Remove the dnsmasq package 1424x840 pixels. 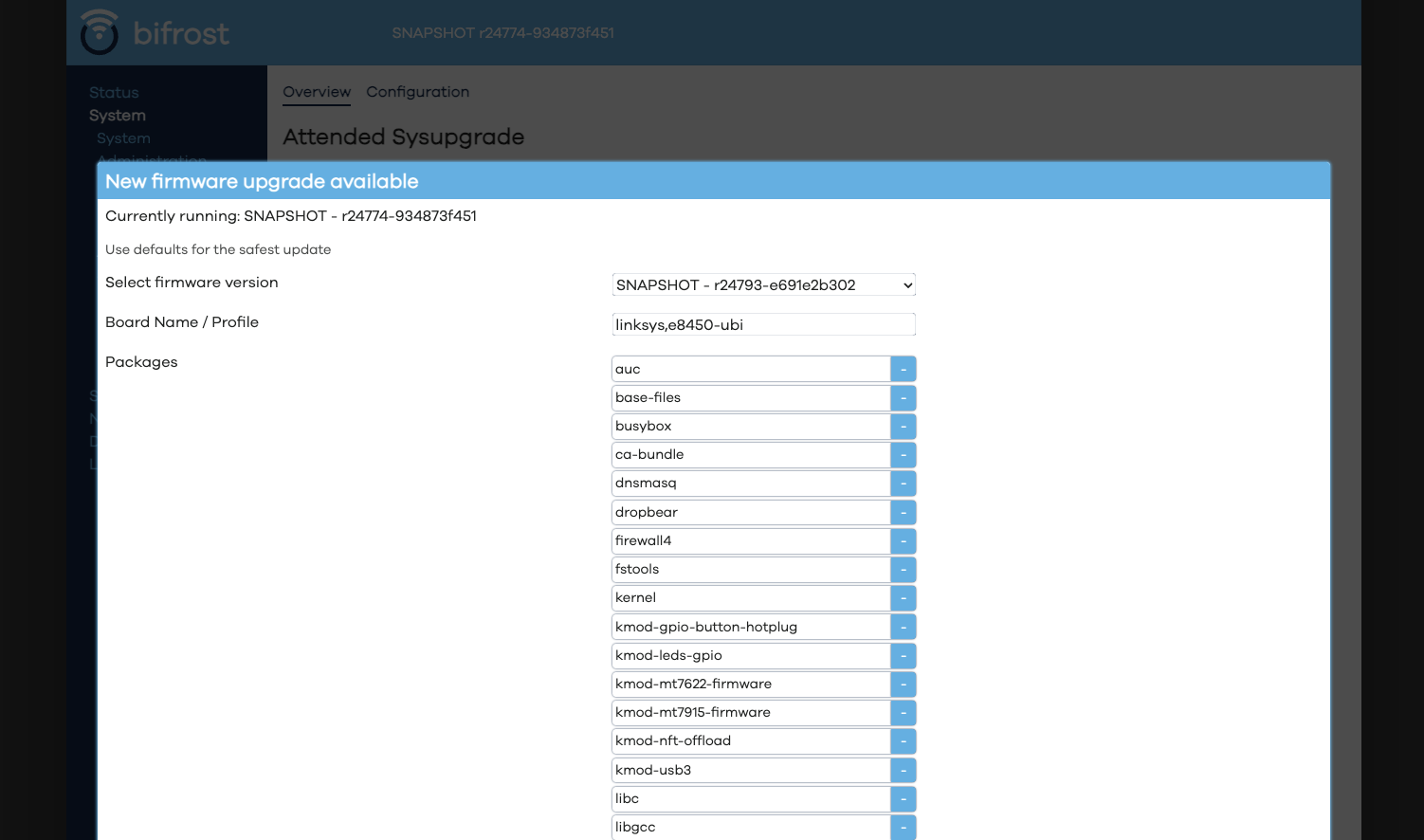tap(903, 483)
